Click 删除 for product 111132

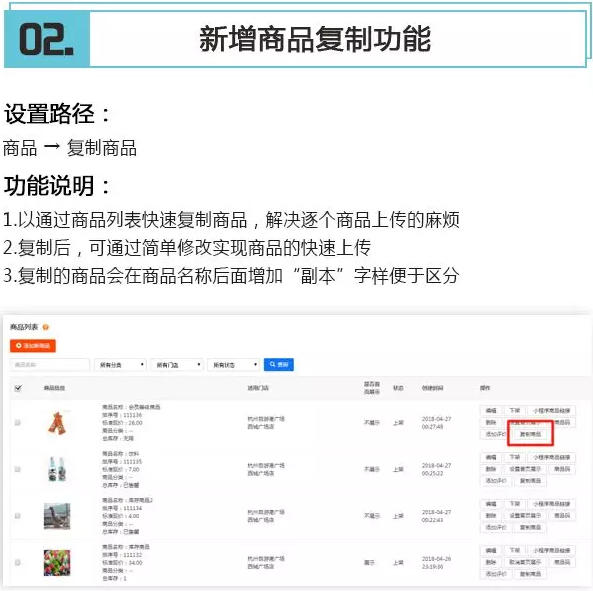click(491, 562)
